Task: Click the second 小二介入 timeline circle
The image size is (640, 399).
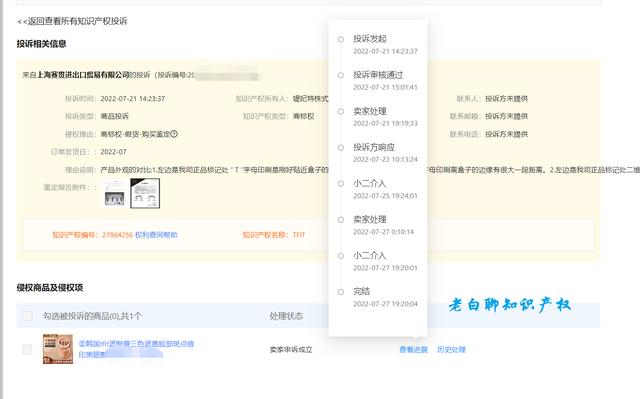Action: 341,256
